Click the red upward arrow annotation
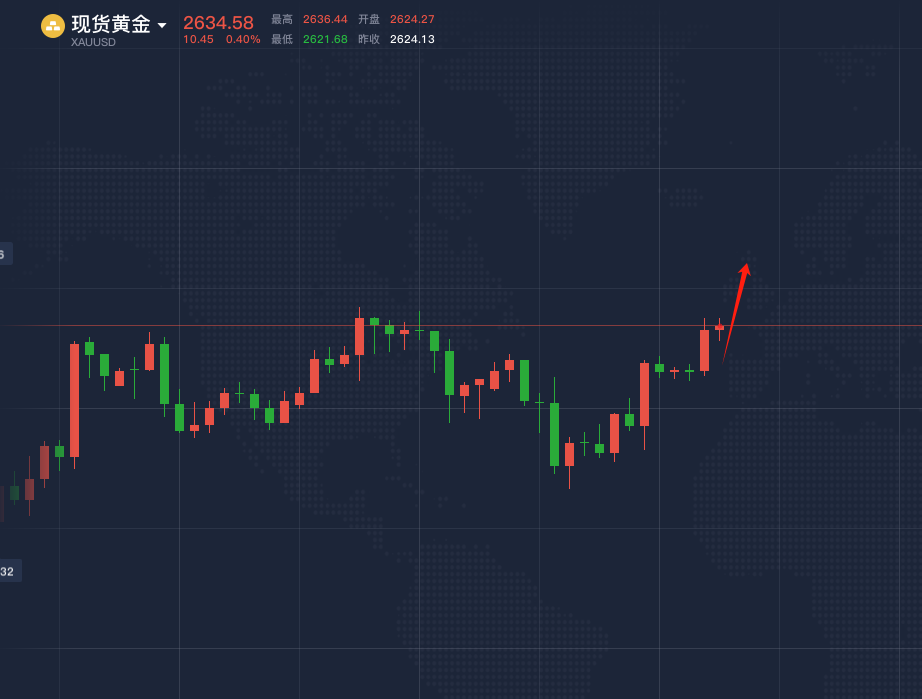Viewport: 922px width, 699px height. 735,312
